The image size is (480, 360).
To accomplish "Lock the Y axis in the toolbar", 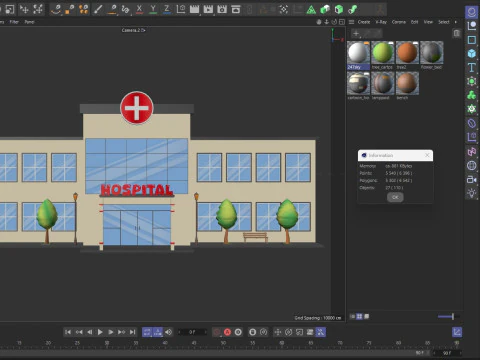I will (x=153, y=9).
